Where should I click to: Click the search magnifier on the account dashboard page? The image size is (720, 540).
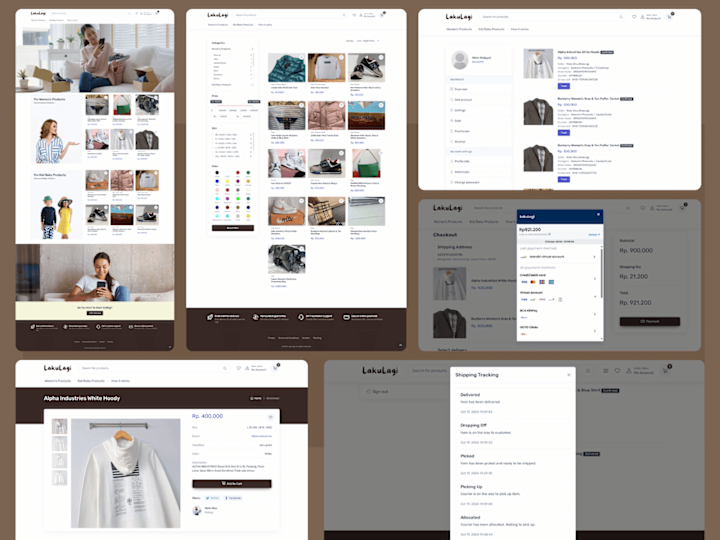(621, 17)
